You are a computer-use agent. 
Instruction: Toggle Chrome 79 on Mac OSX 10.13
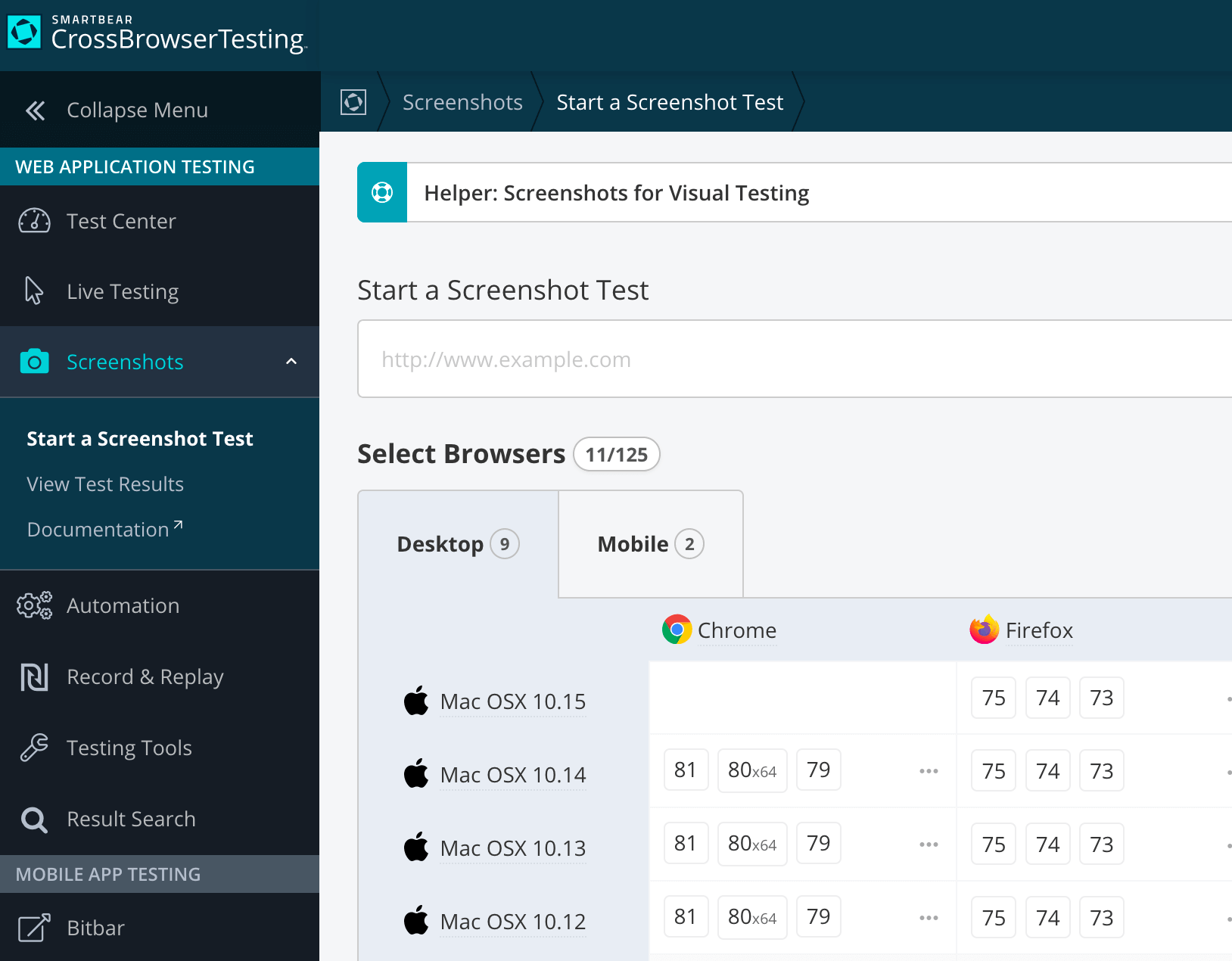click(x=819, y=844)
